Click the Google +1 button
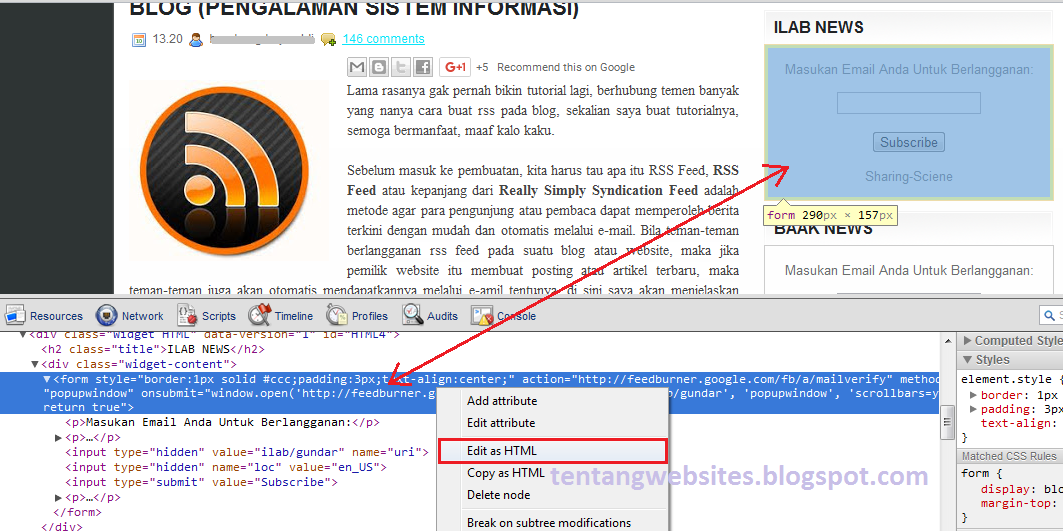 (455, 66)
